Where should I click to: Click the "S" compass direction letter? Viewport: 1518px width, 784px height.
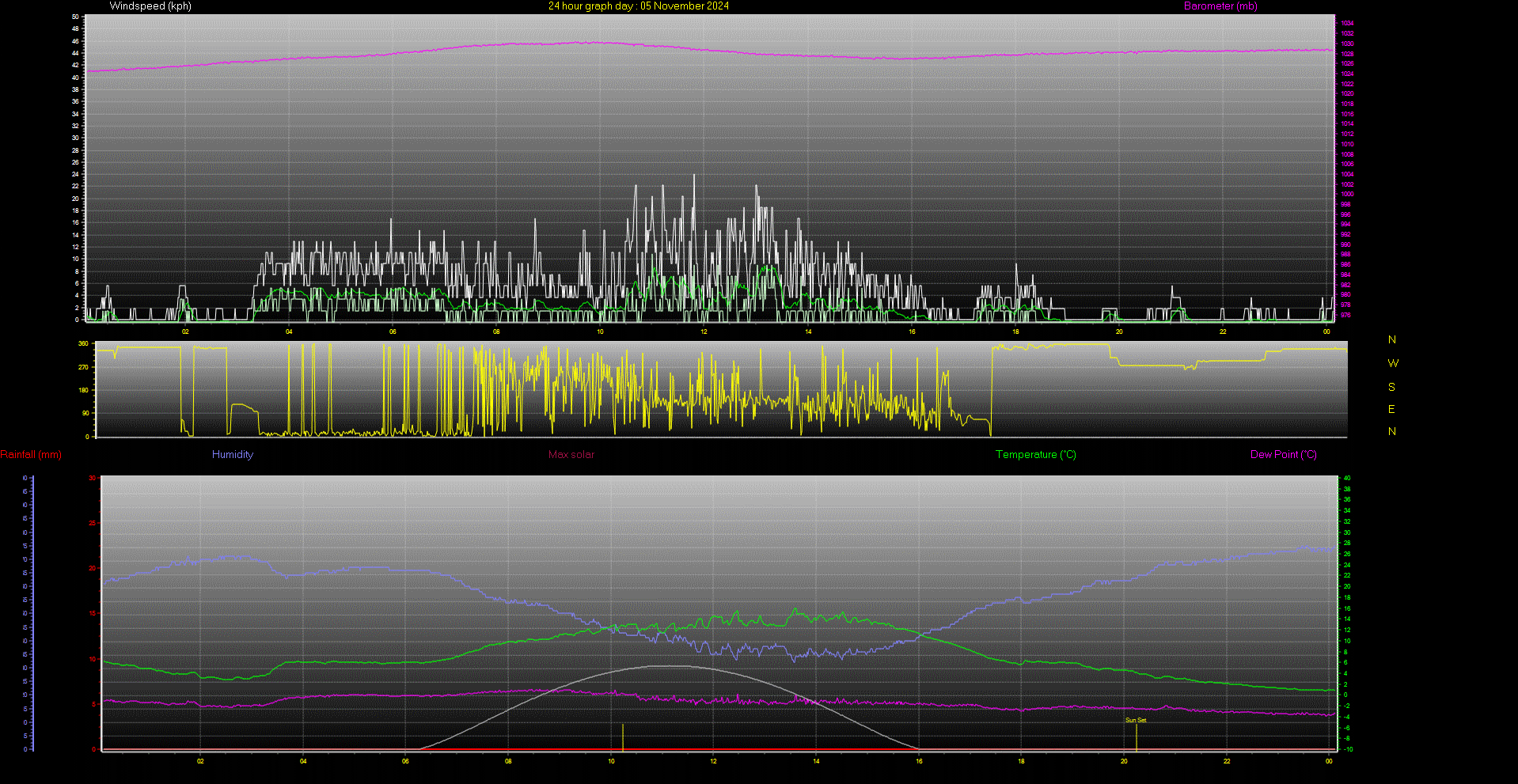[1391, 388]
